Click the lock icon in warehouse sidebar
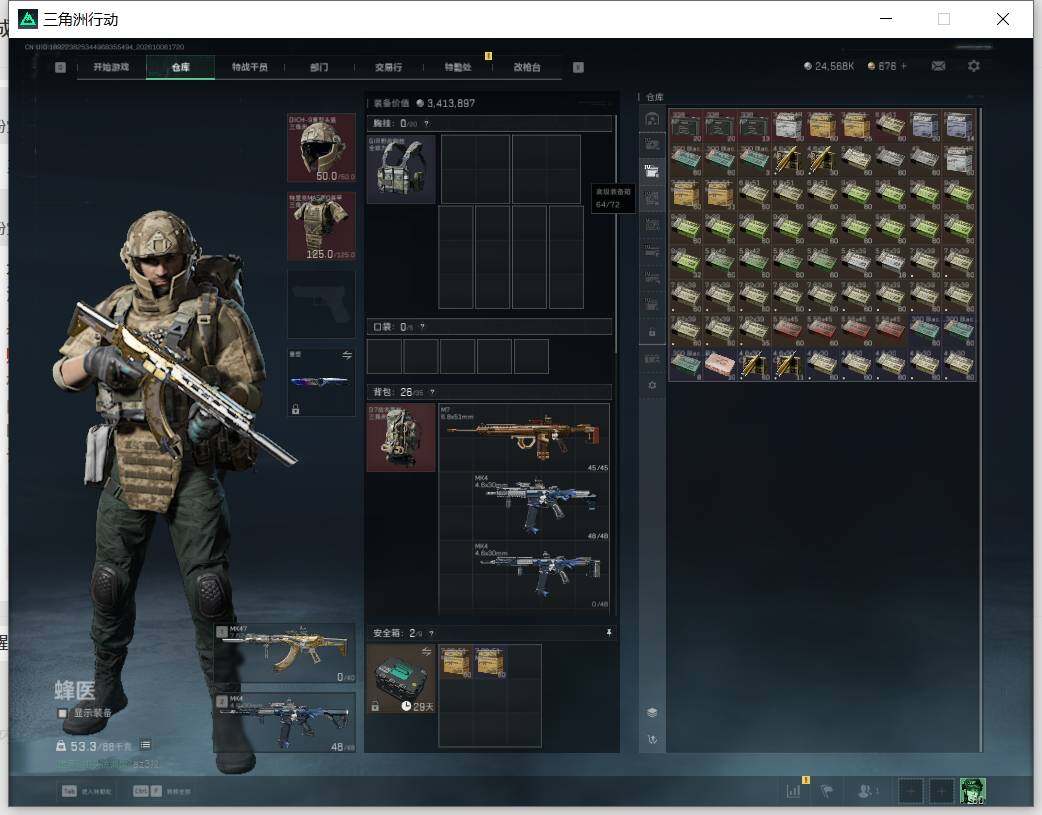This screenshot has width=1042, height=815. click(652, 332)
